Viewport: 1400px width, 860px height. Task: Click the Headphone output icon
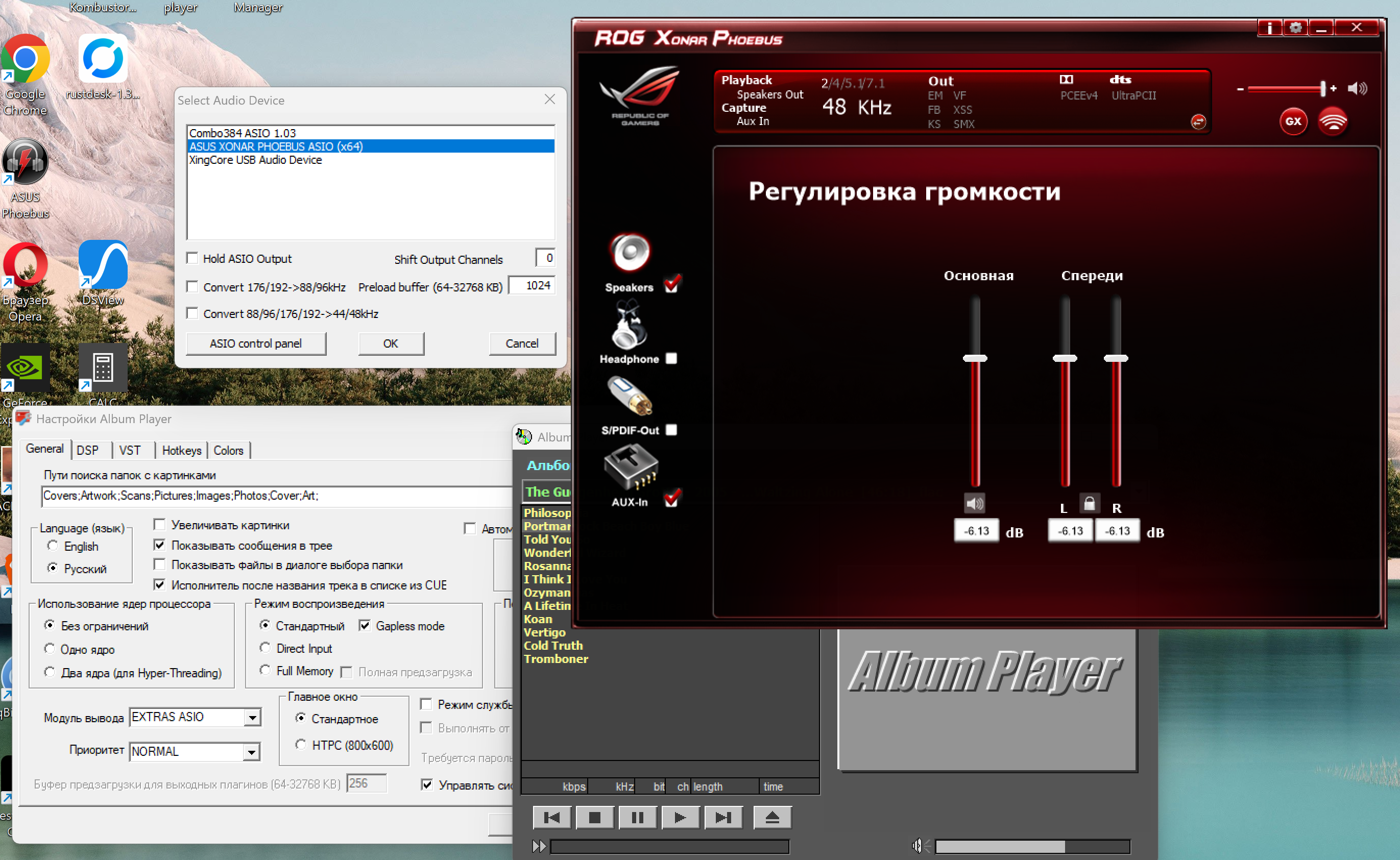point(629,324)
